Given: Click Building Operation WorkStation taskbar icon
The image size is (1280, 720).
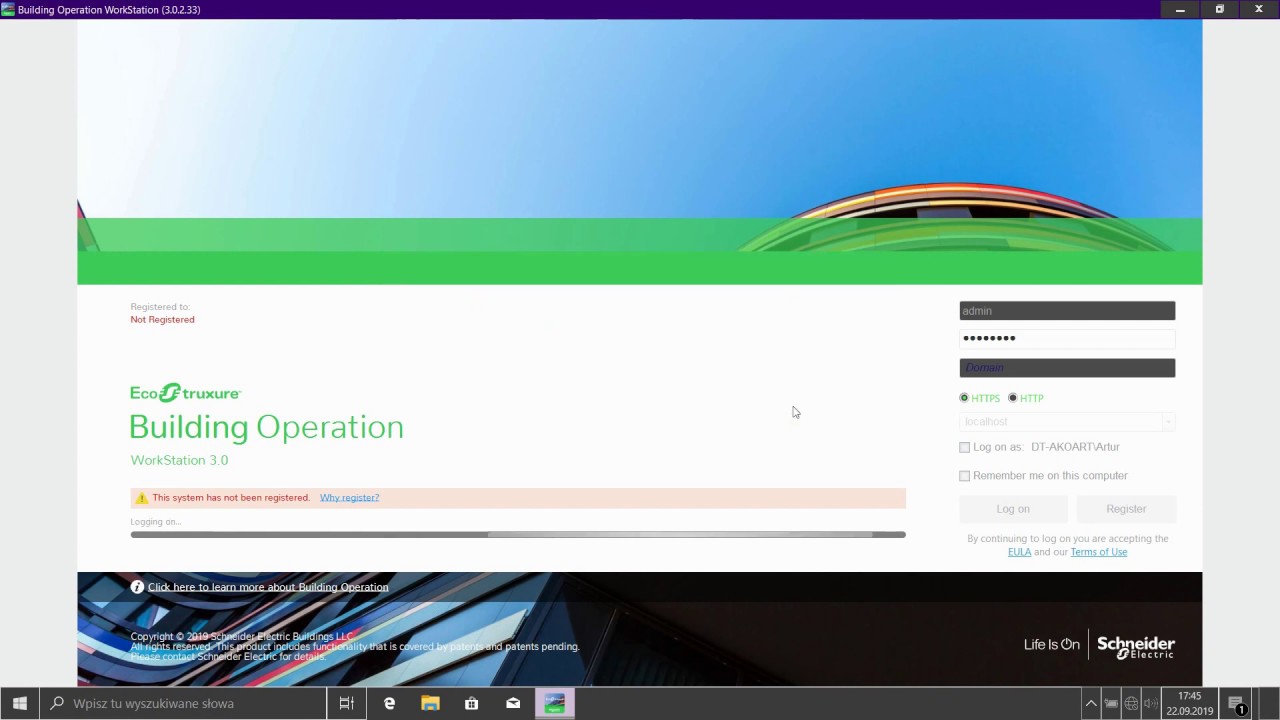Looking at the screenshot, I should tap(554, 704).
